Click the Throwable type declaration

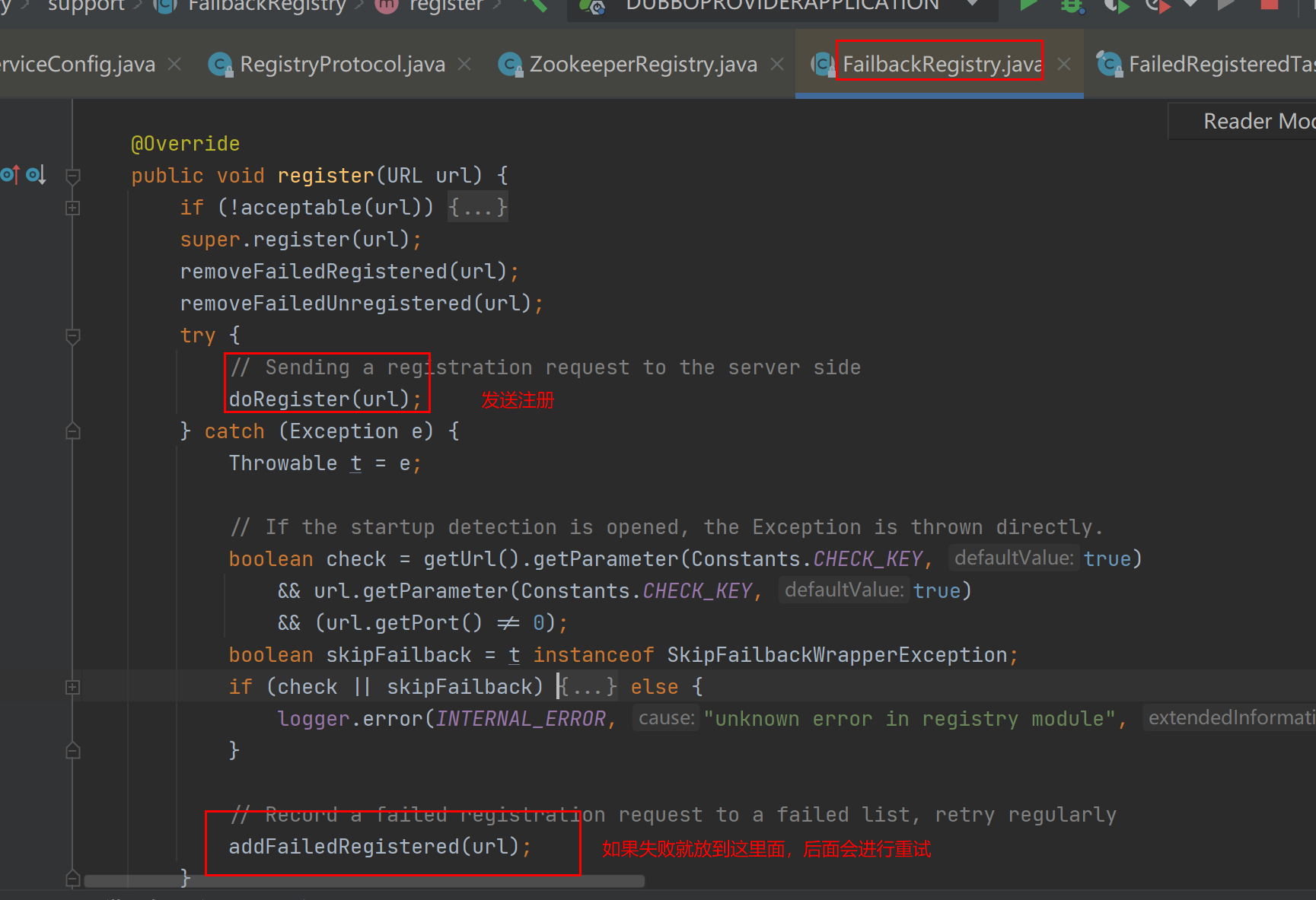(283, 463)
